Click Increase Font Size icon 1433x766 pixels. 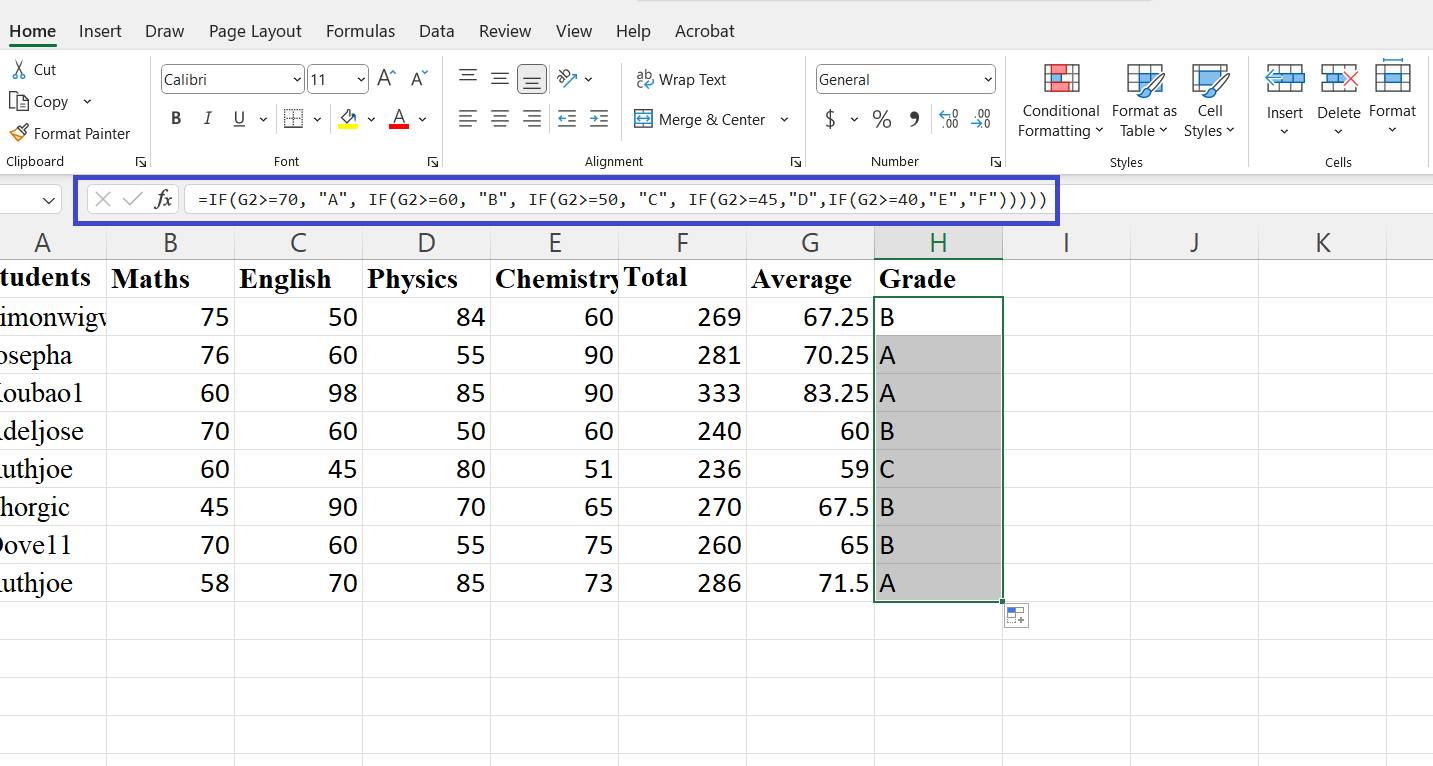pos(386,79)
